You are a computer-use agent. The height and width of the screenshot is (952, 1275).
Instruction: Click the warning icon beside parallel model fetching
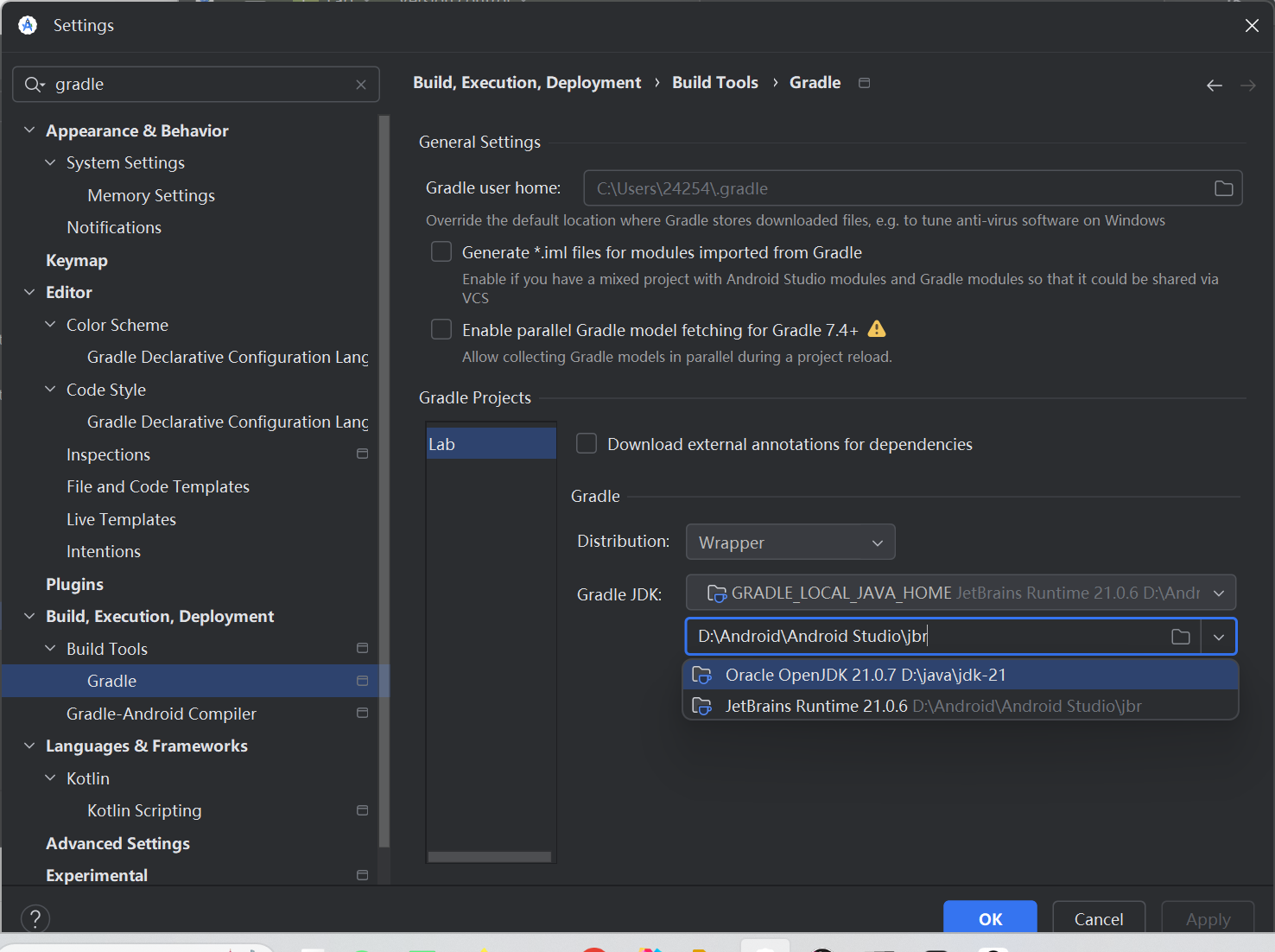(x=877, y=329)
